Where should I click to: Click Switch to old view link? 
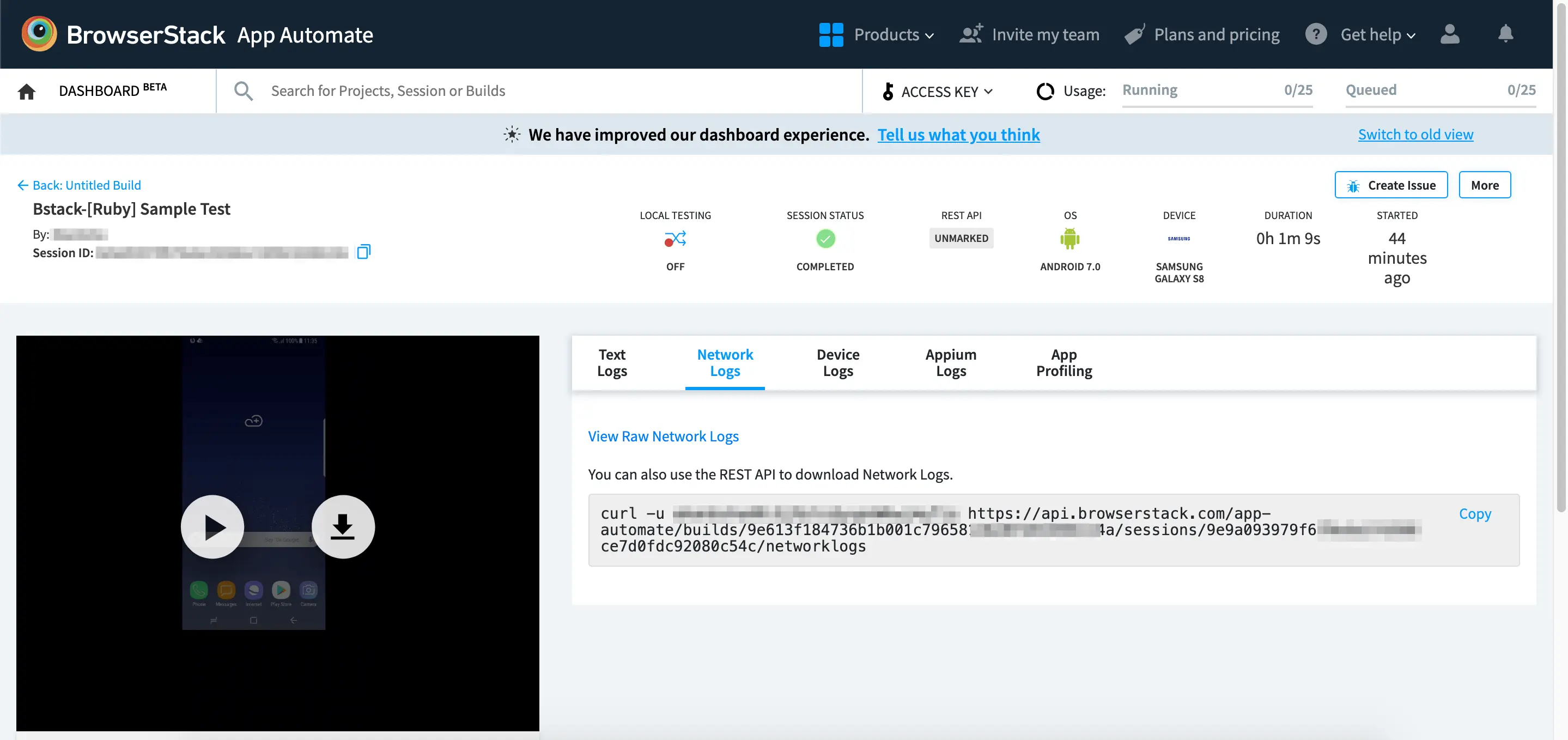[x=1415, y=134]
